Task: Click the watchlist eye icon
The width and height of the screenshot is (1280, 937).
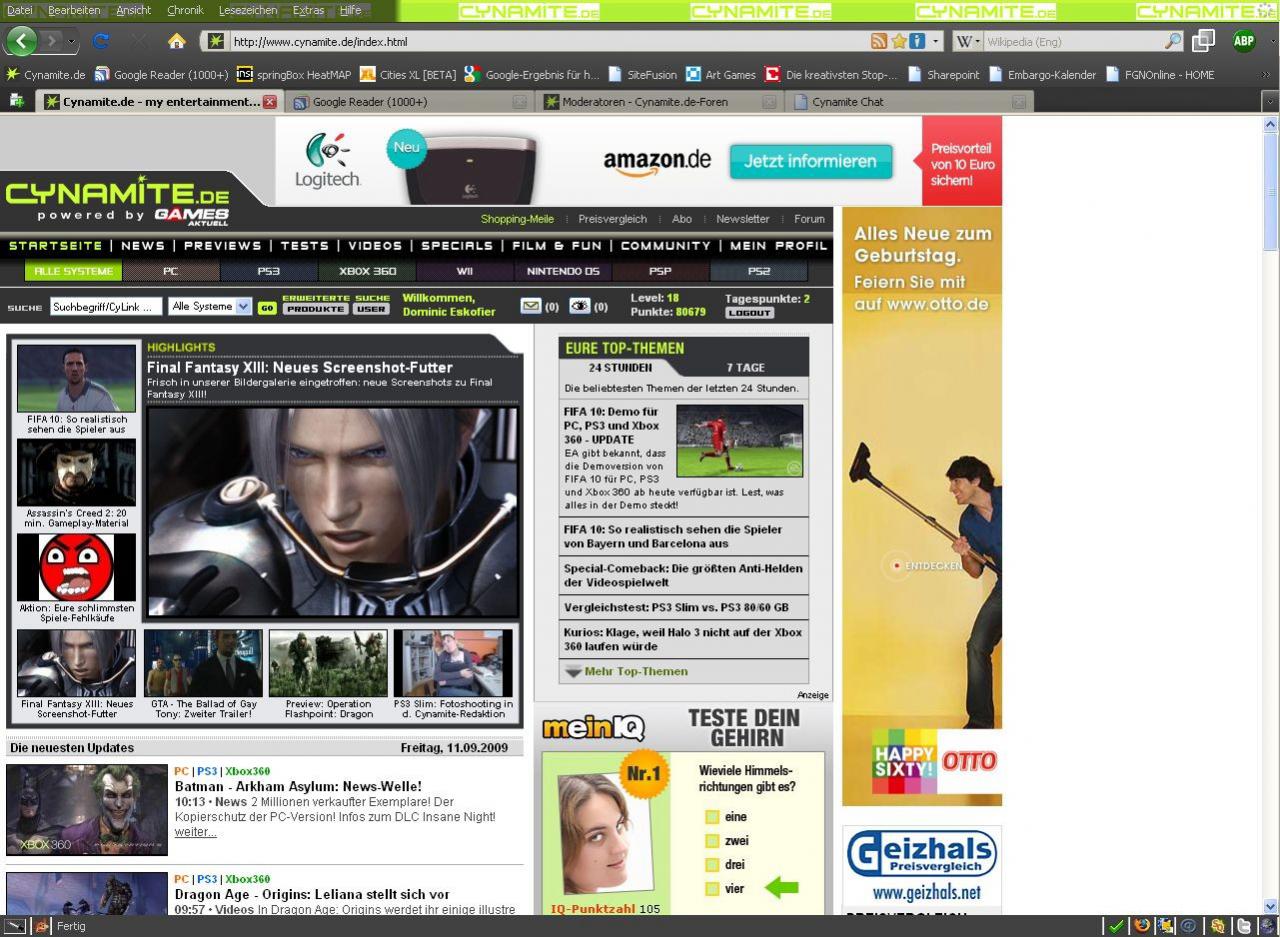Action: pyautogui.click(x=580, y=306)
